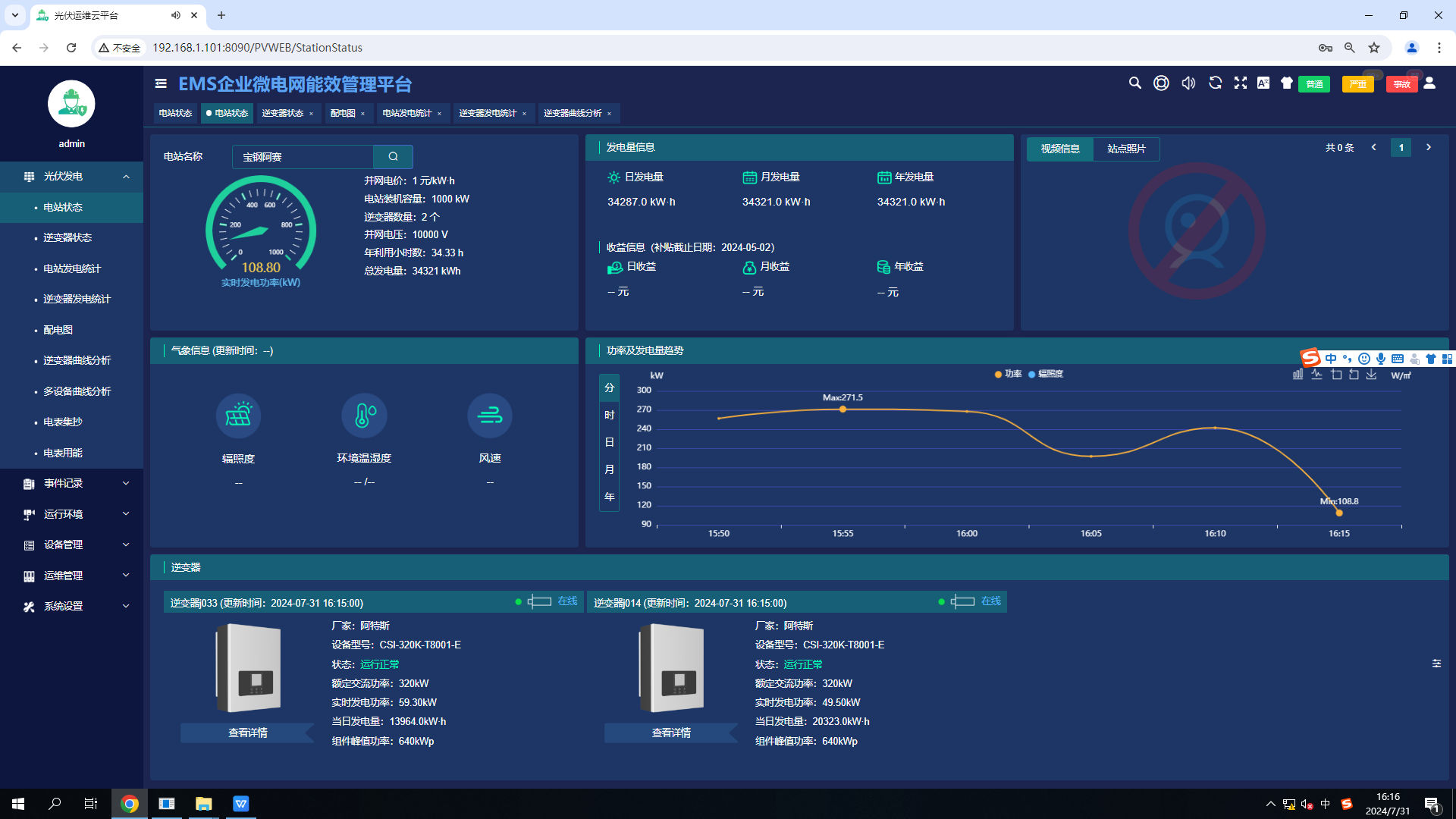Open 电表集抄 in the sidebar
The width and height of the screenshot is (1456, 819).
coord(71,422)
